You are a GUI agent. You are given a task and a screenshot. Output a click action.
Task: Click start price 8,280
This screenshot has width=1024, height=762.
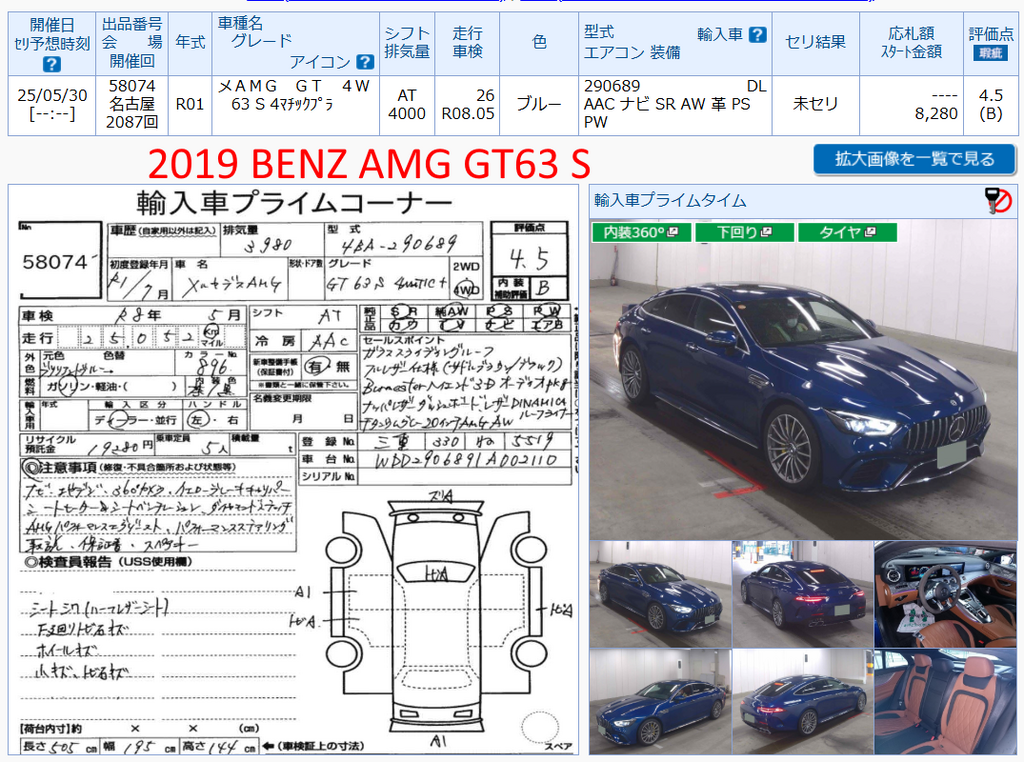point(936,114)
